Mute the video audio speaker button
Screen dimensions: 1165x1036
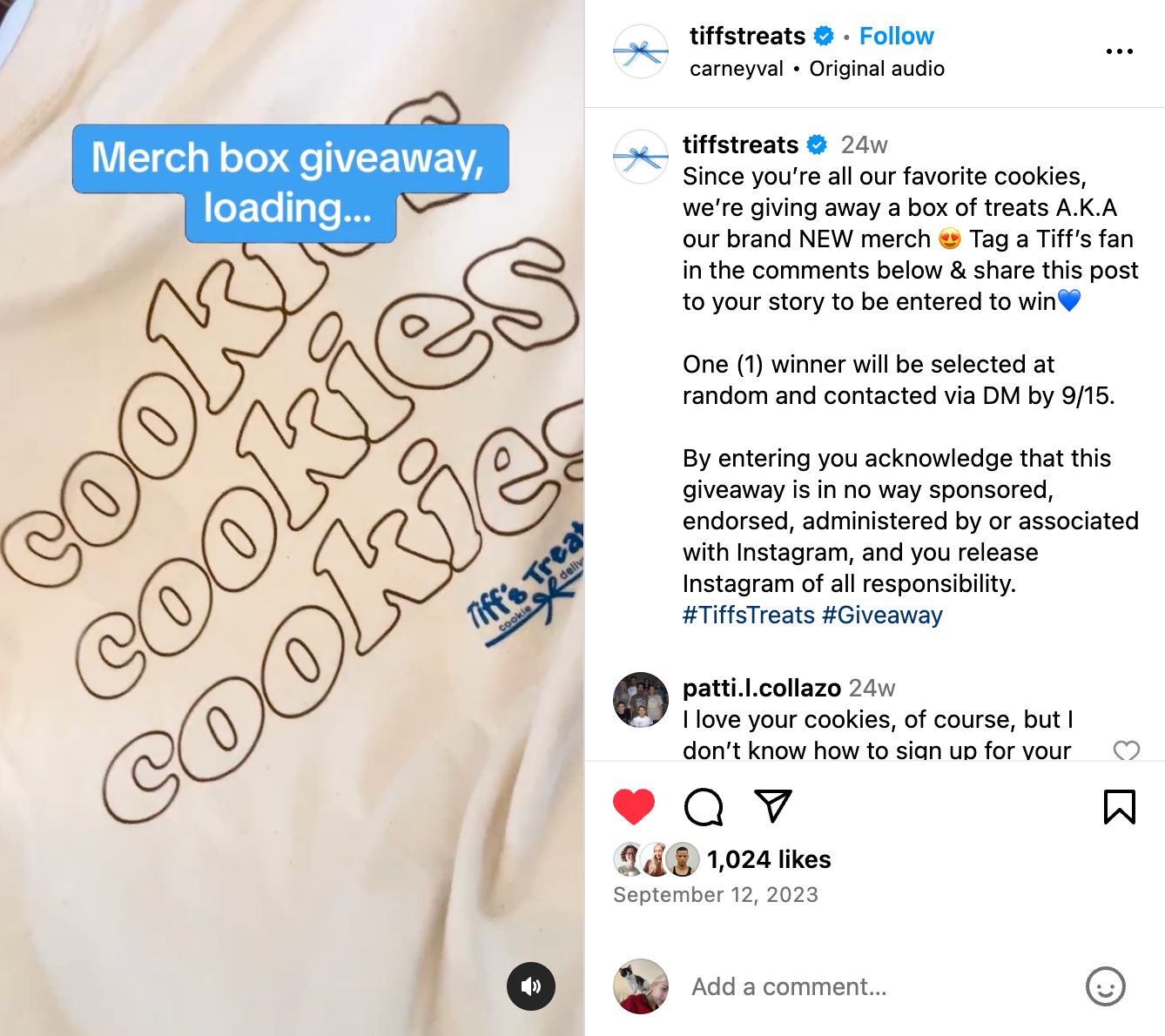point(531,986)
